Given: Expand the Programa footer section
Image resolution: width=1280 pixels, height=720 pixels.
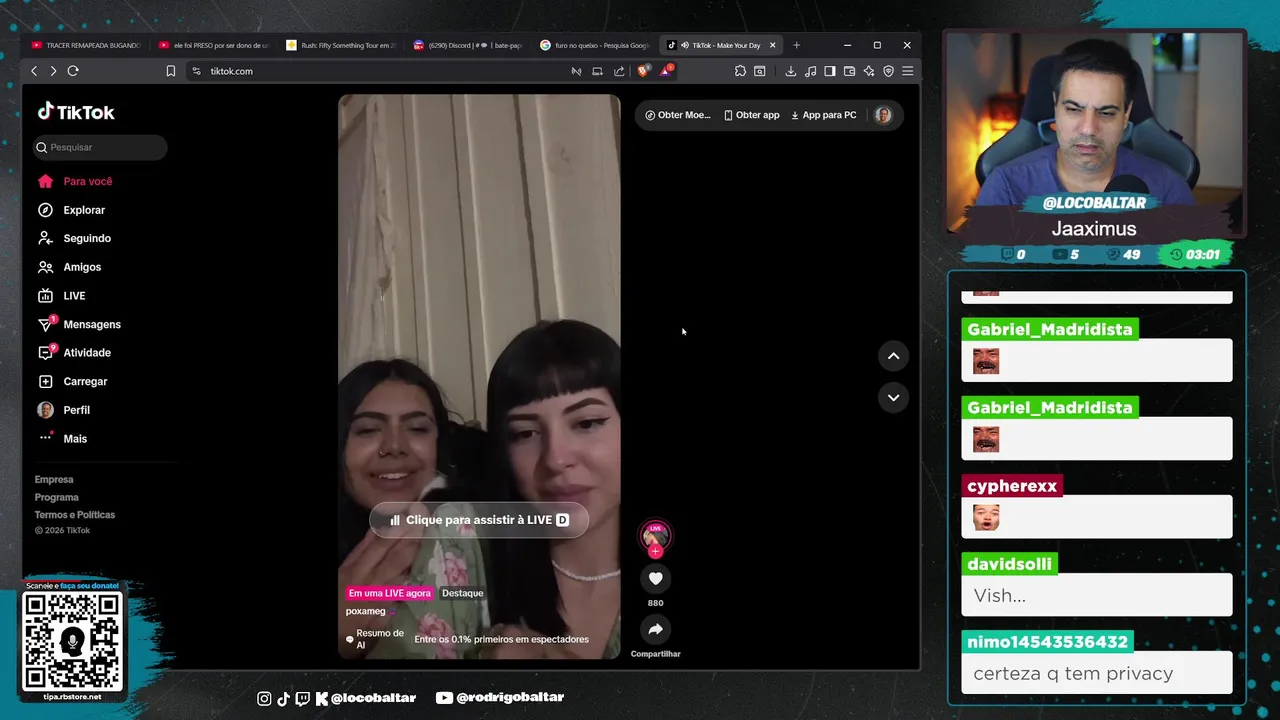Looking at the screenshot, I should click(56, 497).
